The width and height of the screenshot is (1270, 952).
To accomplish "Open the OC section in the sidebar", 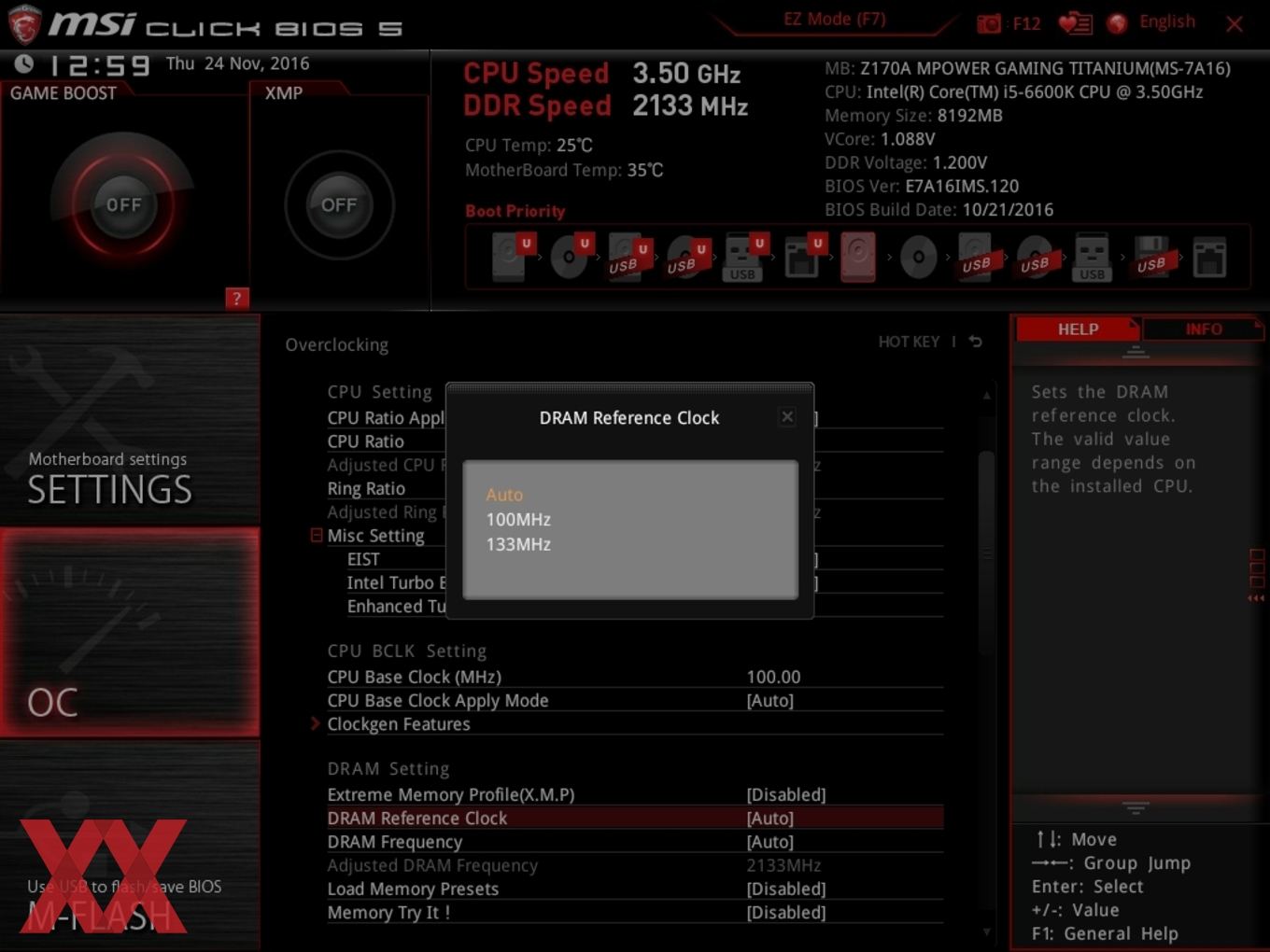I will (130, 632).
